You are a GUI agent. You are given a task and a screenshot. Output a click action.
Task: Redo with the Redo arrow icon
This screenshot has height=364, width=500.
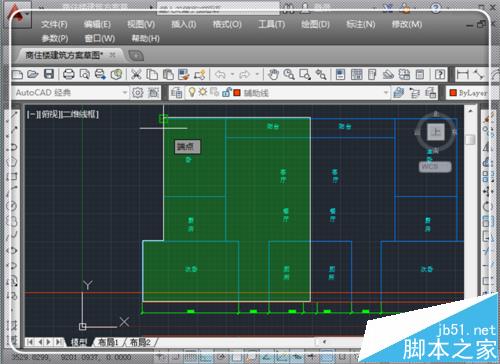[245, 74]
